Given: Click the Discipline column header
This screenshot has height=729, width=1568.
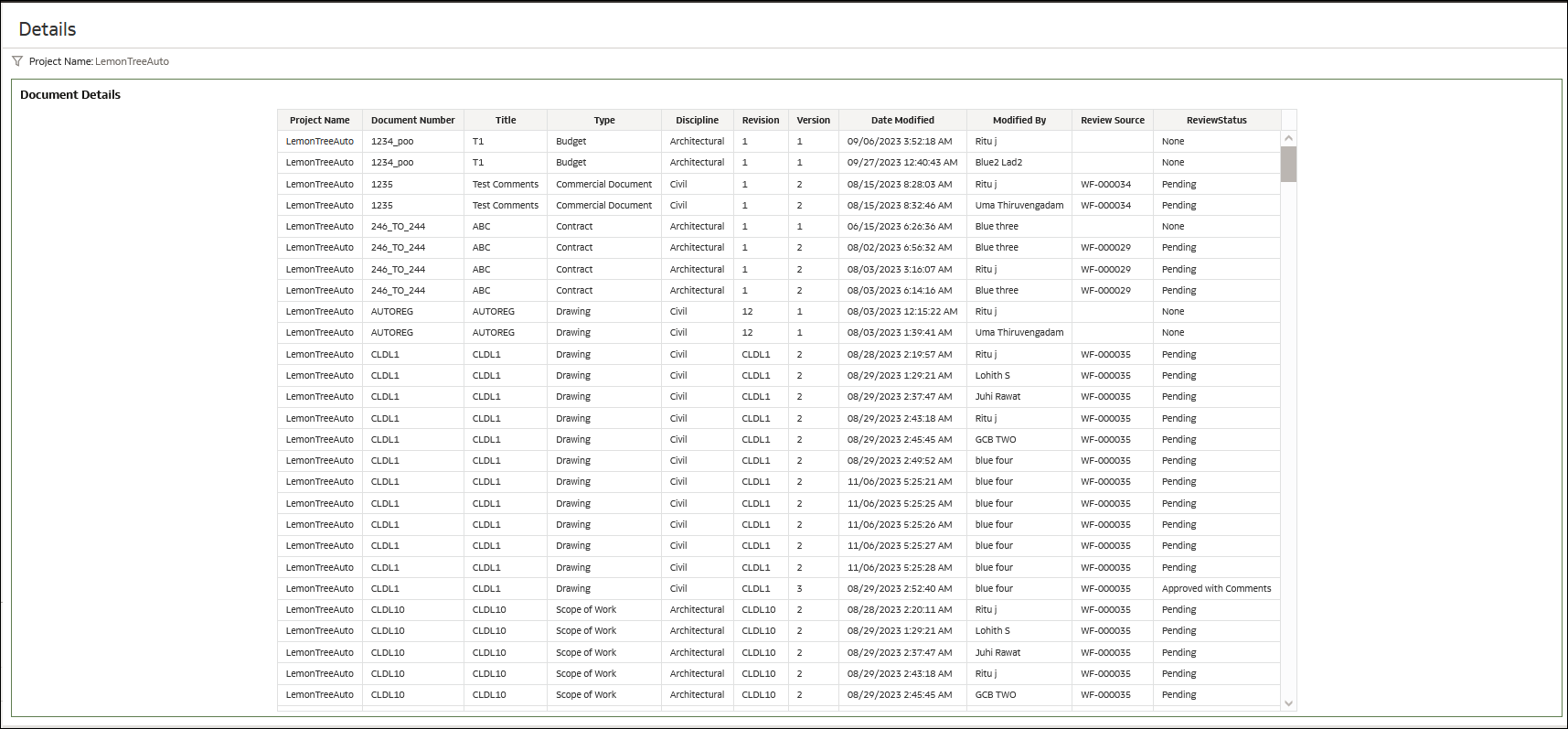Looking at the screenshot, I should 697,120.
